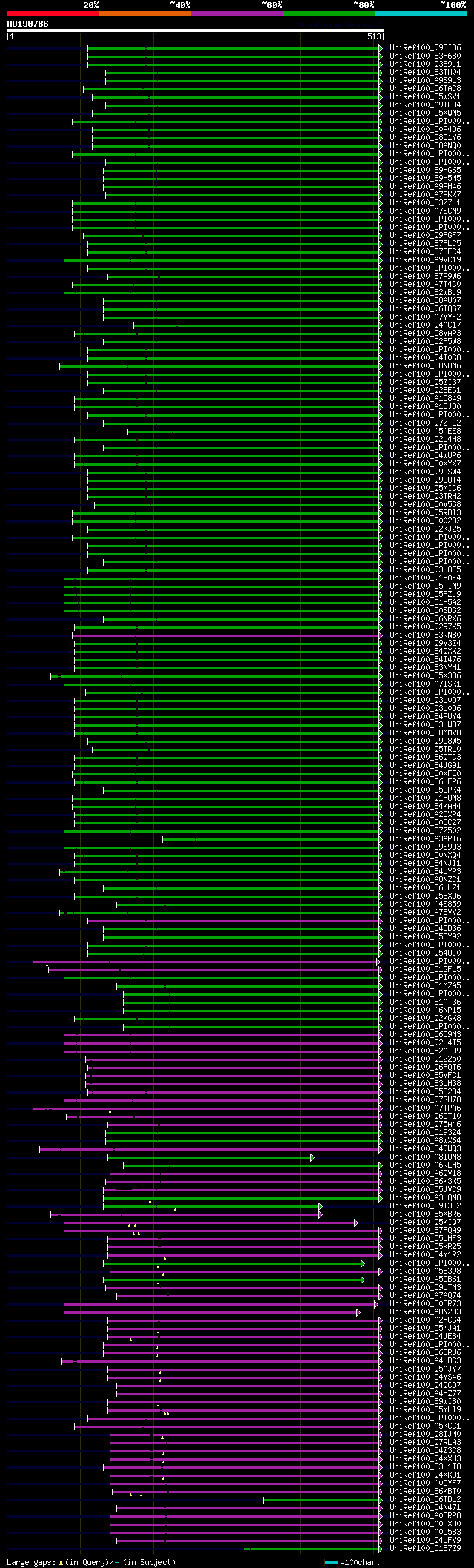The height and width of the screenshot is (1568, 474).
Task: Click the green alignment bar for UniRef100_A8IUN8
Action: point(211,1157)
